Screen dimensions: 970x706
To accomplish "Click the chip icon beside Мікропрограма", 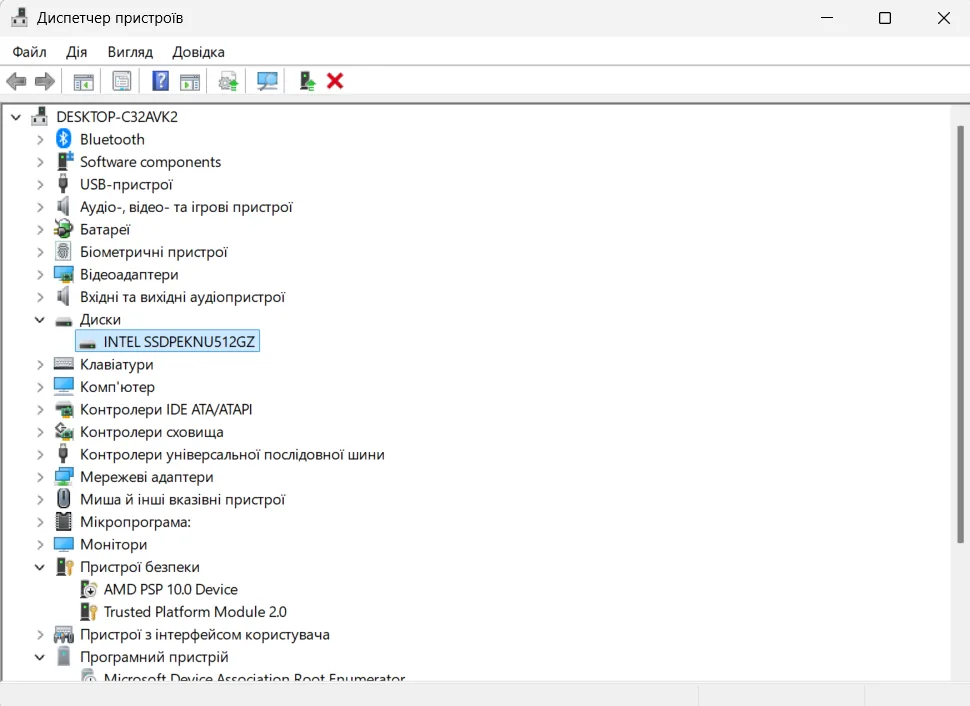I will pyautogui.click(x=64, y=522).
